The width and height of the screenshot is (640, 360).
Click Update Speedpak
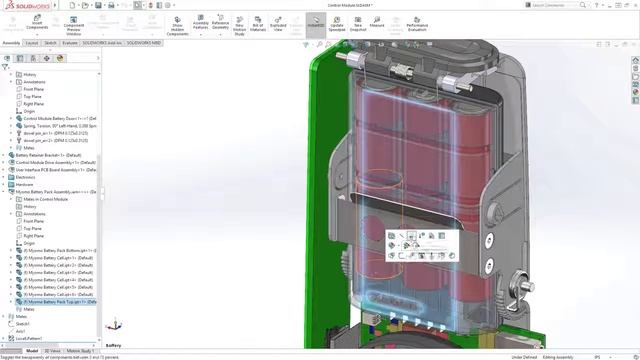[337, 24]
